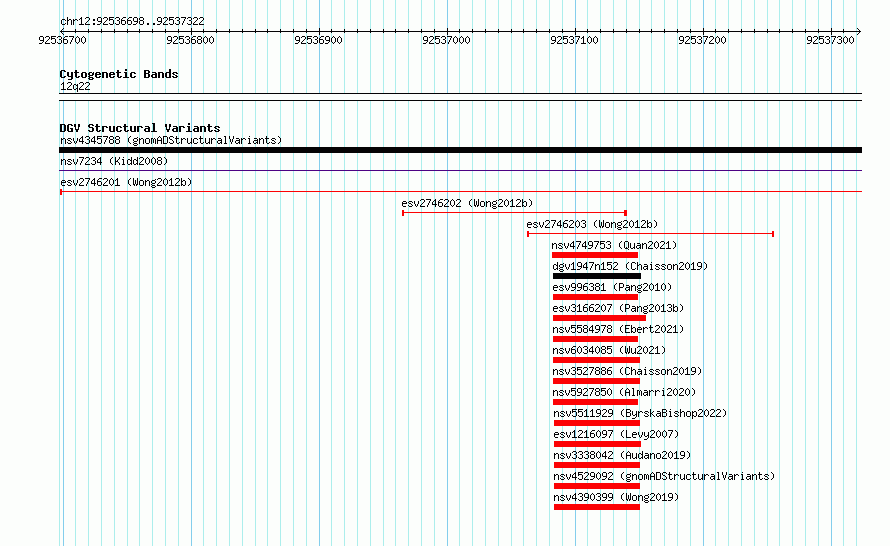Click the red bar under nsv3338042
Image resolution: width=890 pixels, height=546 pixels.
point(597,465)
